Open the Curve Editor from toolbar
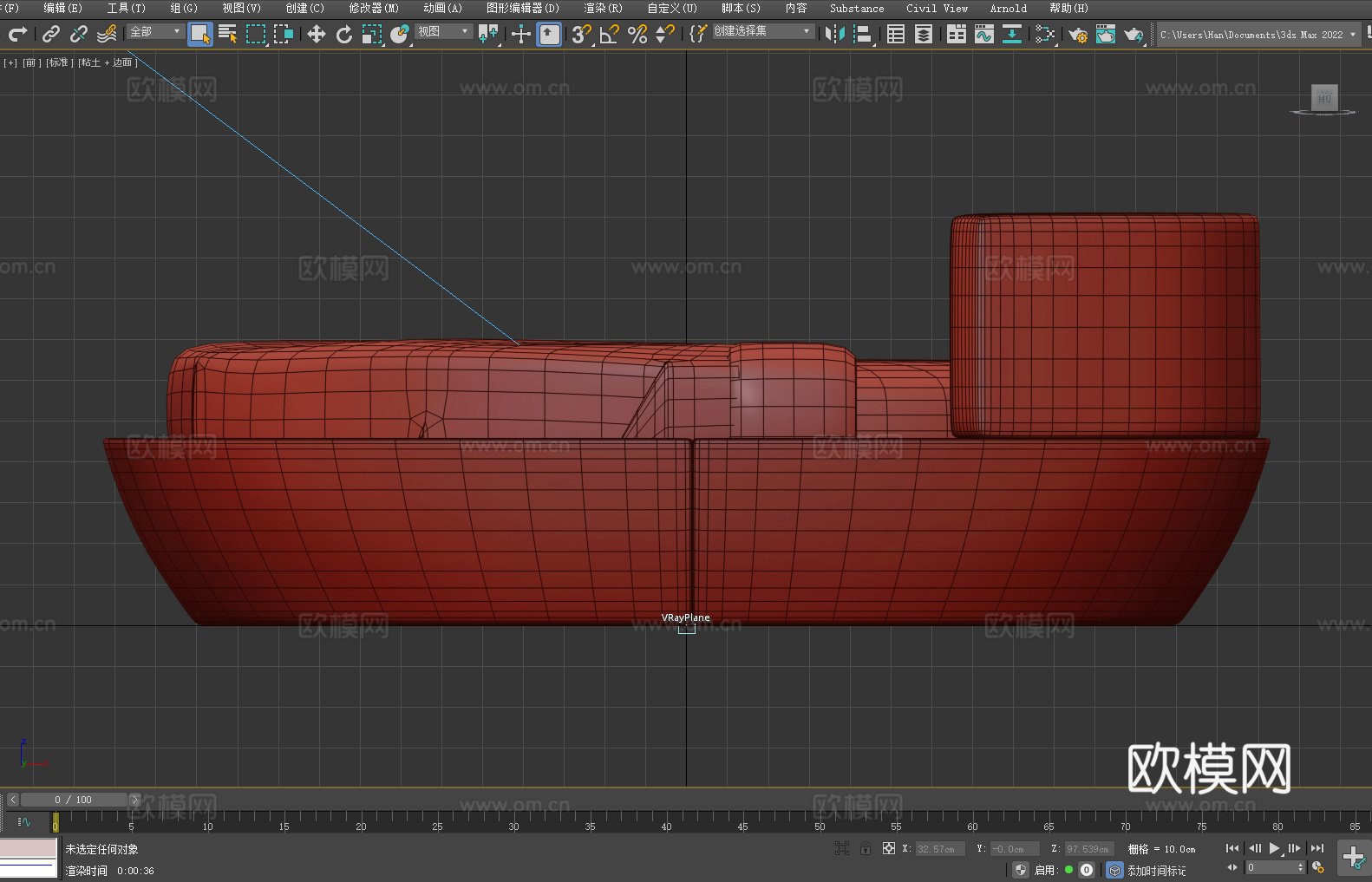Viewport: 1372px width, 882px height. 983,34
